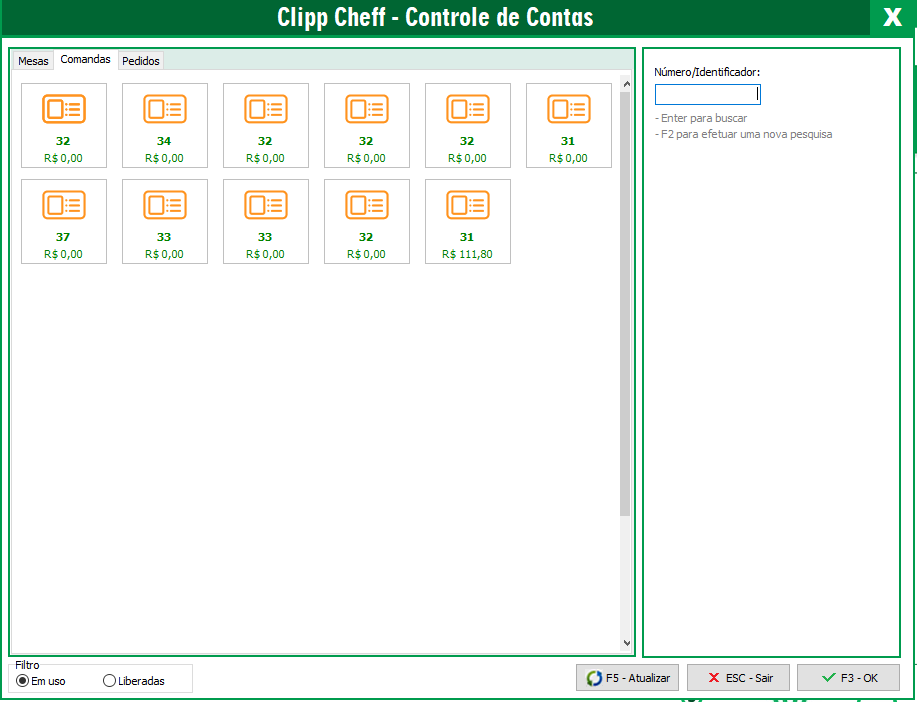
Task: Select comanda 31 showing R$ 0,00
Action: (568, 124)
